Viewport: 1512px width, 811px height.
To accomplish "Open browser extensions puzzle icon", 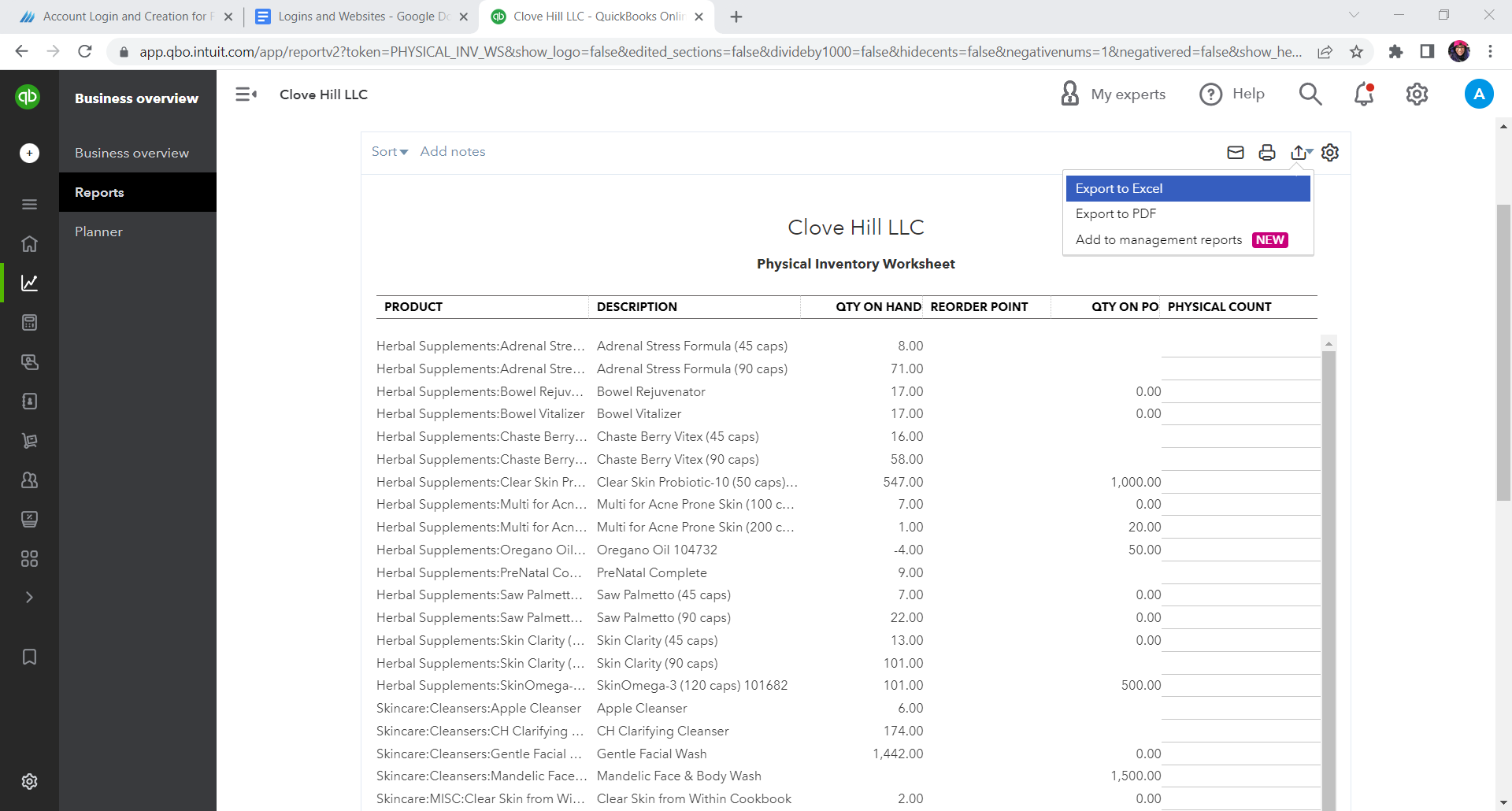I will coord(1395,52).
